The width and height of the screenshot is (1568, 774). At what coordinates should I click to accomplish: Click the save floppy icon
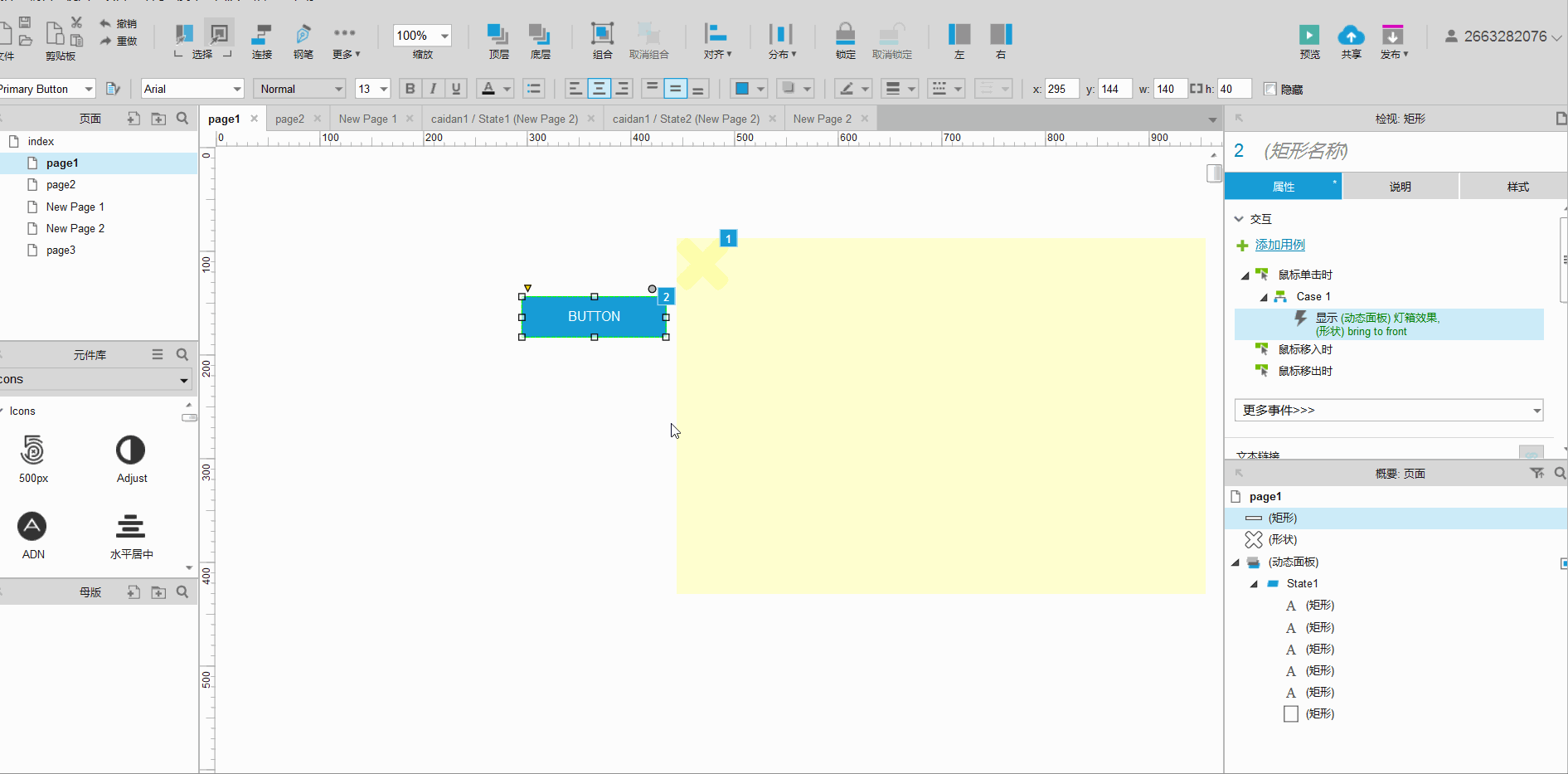click(25, 22)
